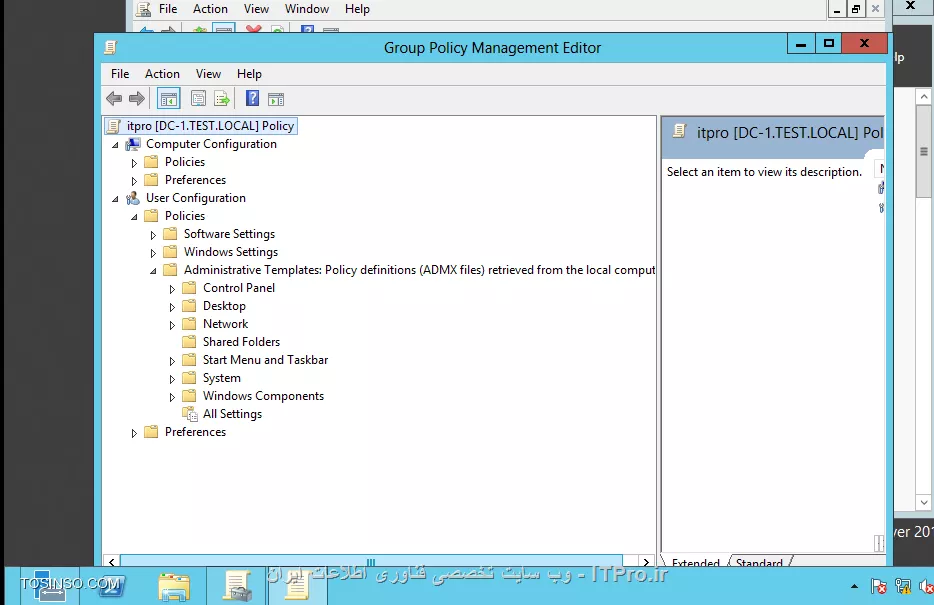Click the Control Panel folder icon
This screenshot has height=605, width=934.
[x=189, y=288]
